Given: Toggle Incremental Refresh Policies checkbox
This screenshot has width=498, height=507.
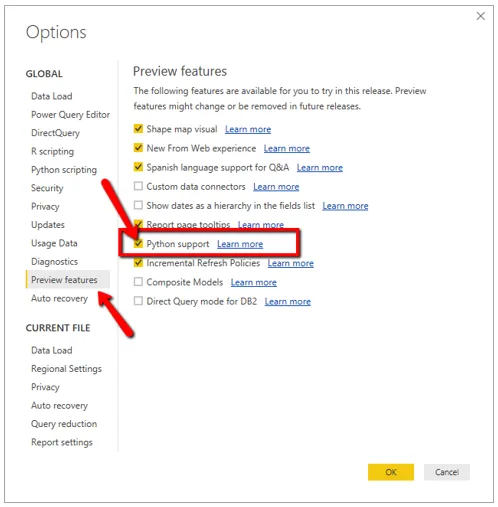Looking at the screenshot, I should [x=138, y=263].
